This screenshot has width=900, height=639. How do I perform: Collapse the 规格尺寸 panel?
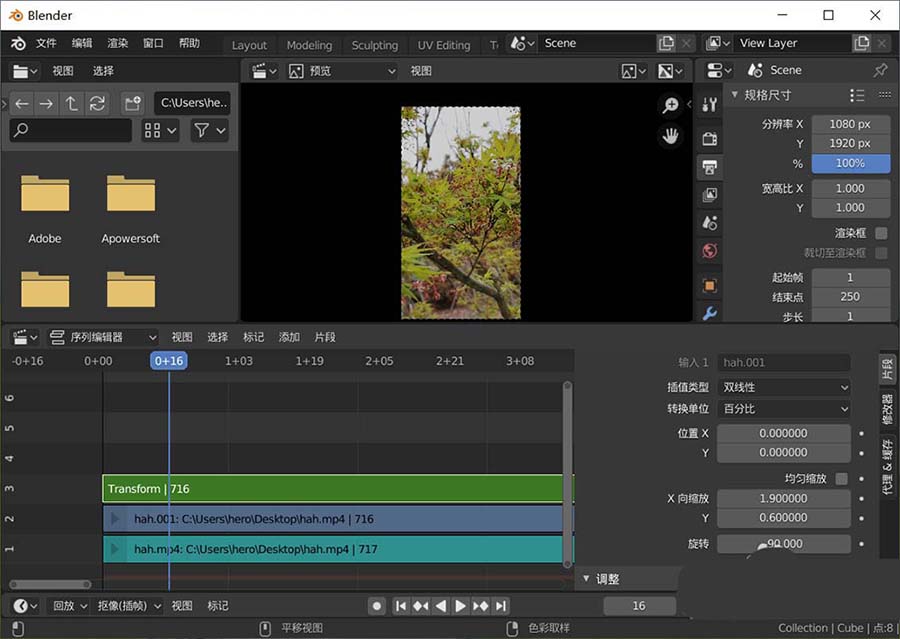pyautogui.click(x=736, y=95)
